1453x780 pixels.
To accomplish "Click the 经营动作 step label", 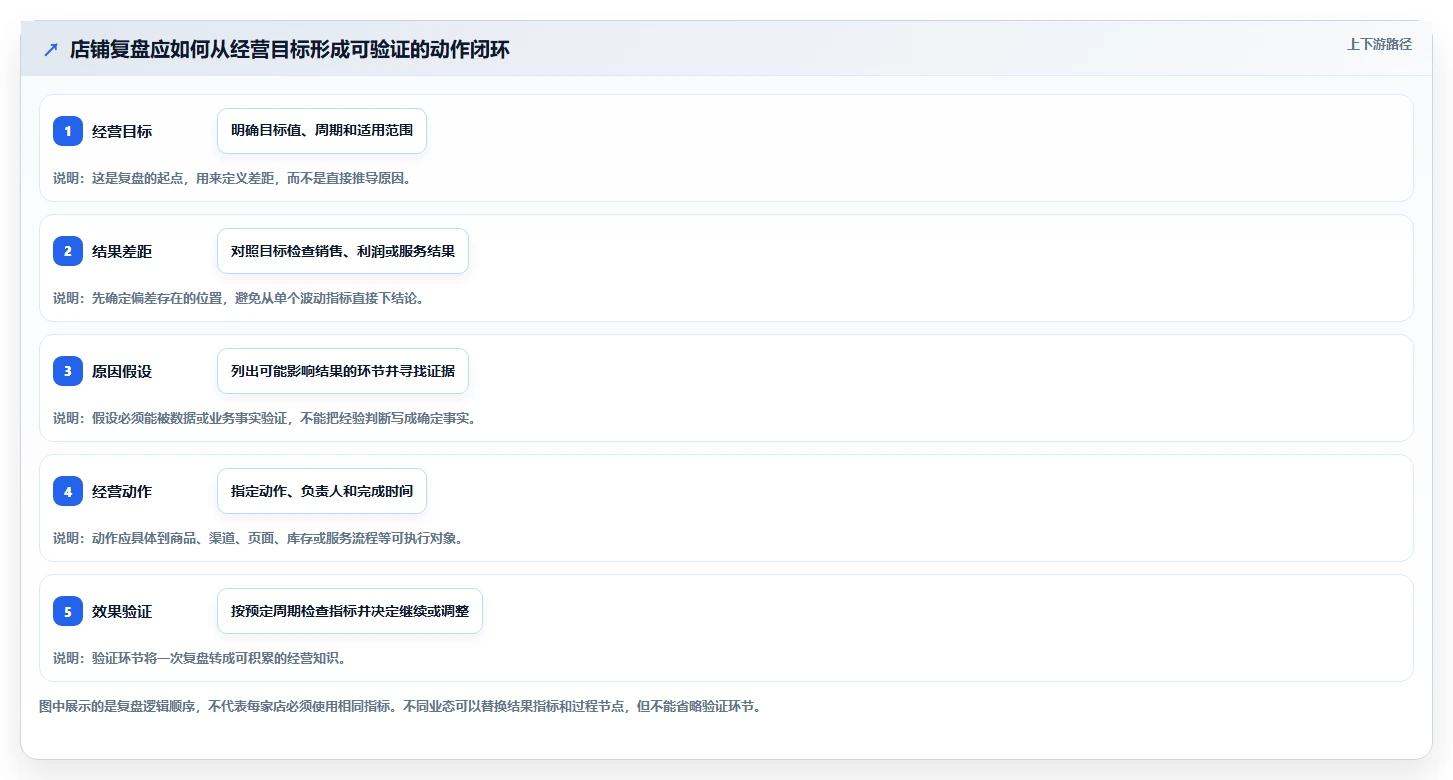I will 122,492.
